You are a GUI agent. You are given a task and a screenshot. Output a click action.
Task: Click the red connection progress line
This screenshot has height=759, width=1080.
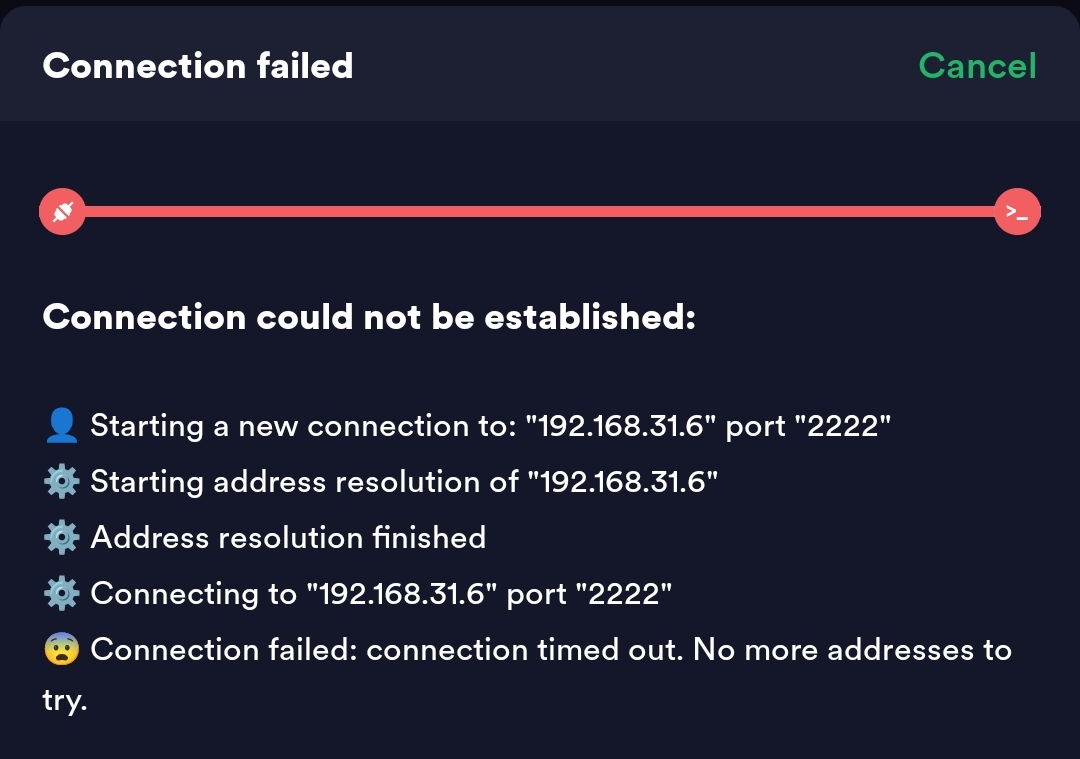click(x=540, y=212)
